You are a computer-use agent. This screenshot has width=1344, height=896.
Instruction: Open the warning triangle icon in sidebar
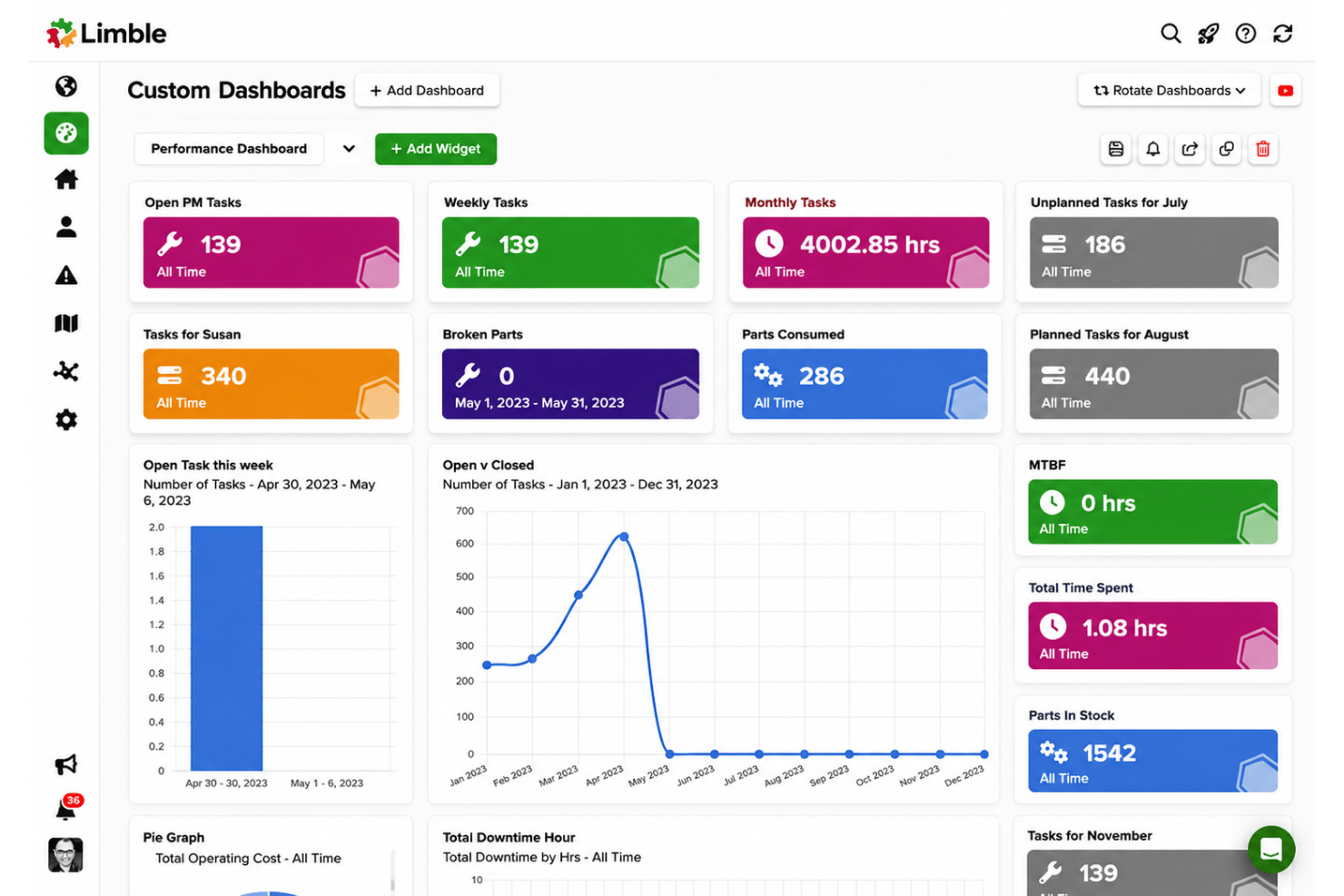(66, 275)
